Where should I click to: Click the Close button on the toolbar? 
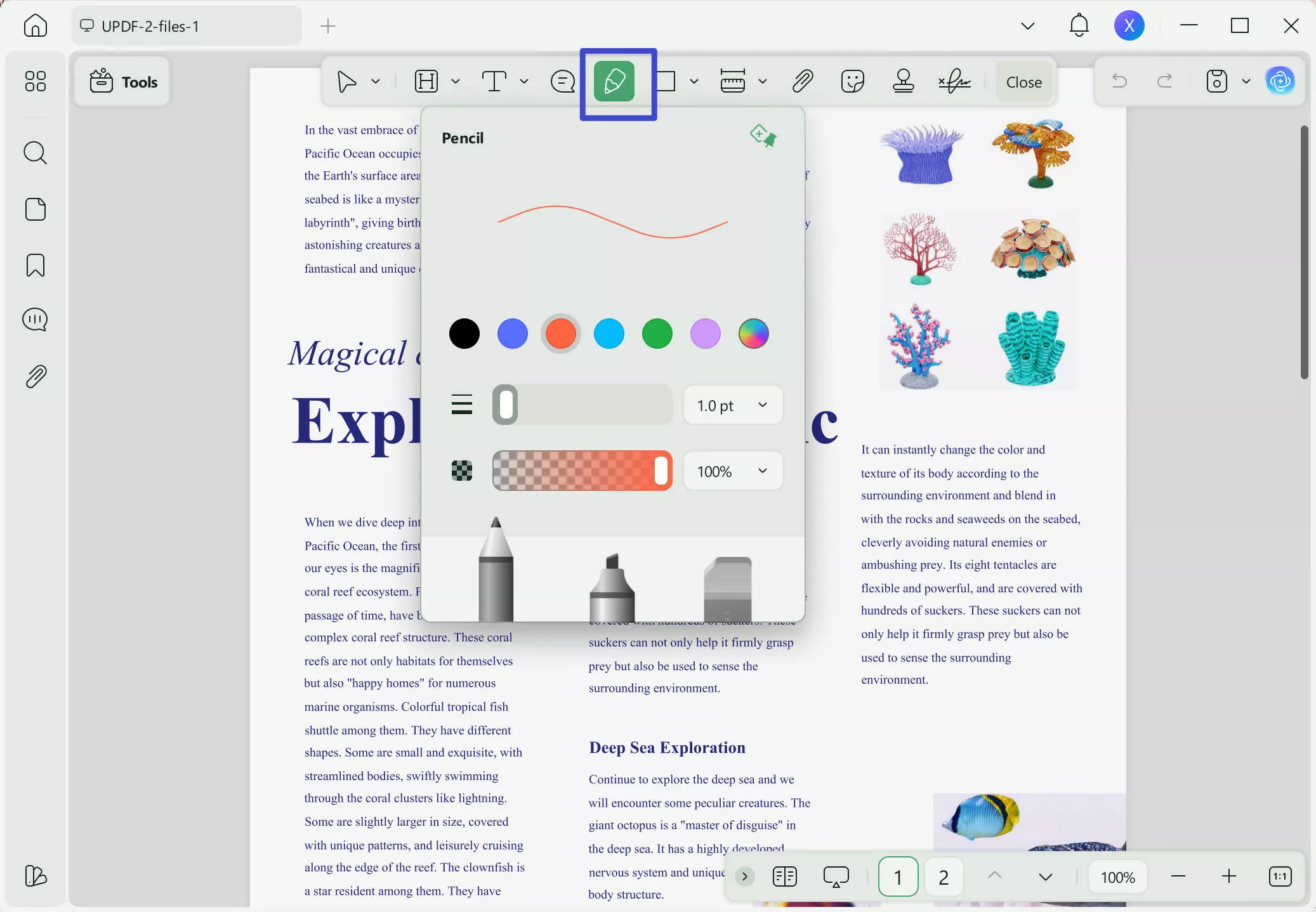(1022, 81)
